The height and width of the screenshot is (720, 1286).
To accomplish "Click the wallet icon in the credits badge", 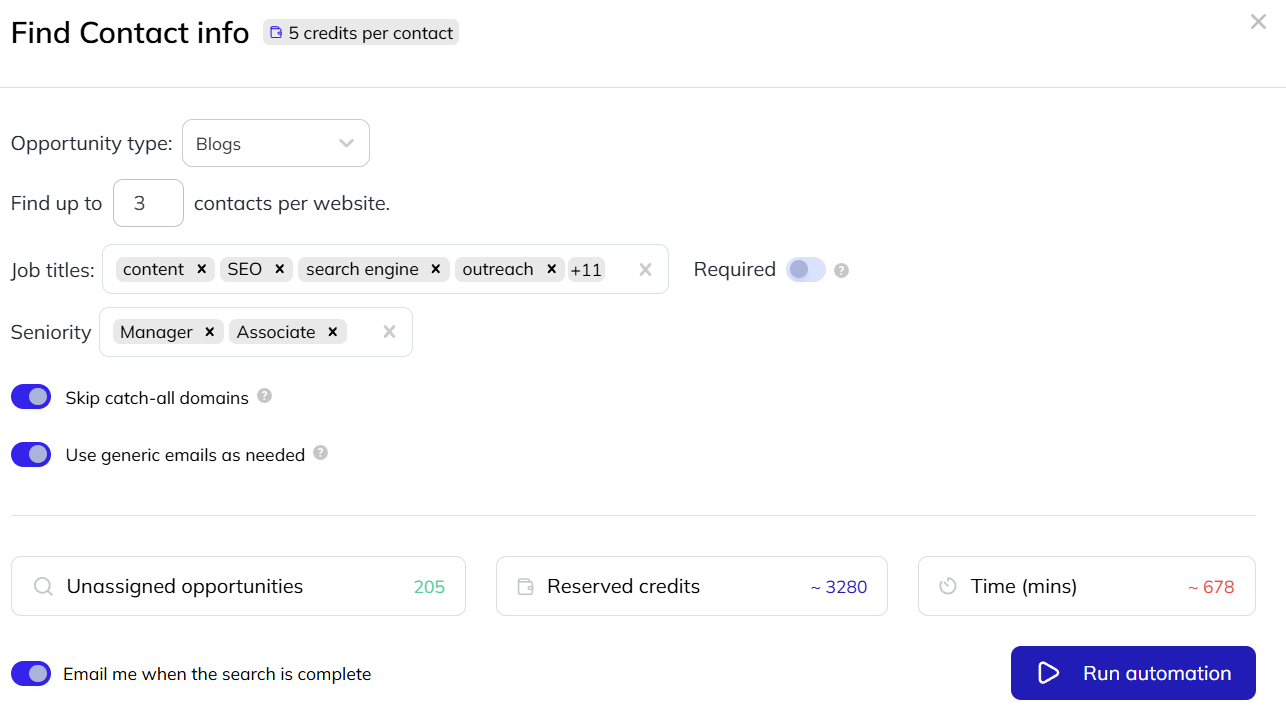I will 275,32.
